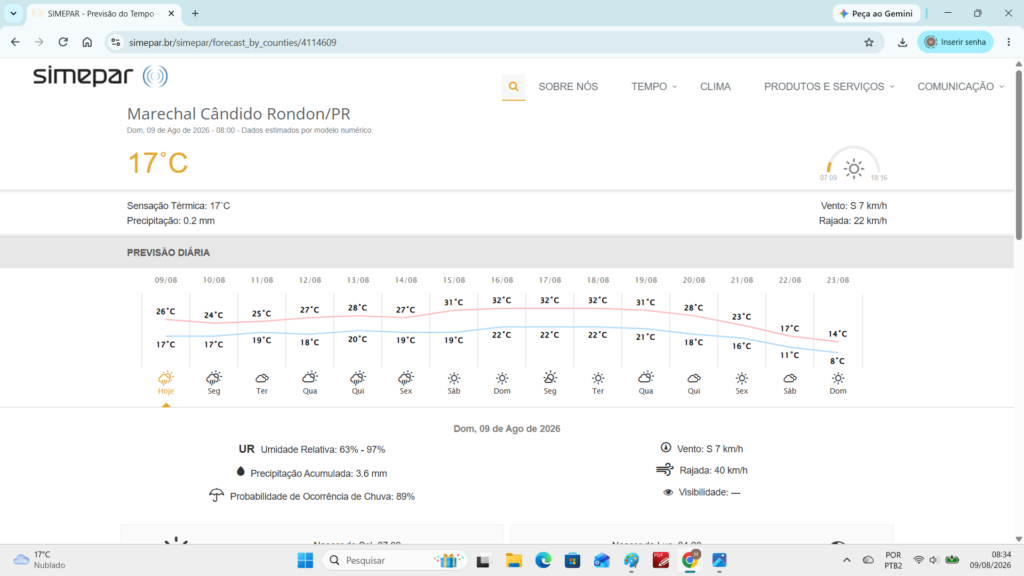Switch to SIMEPAR Previsão do Tempo tab

[x=101, y=14]
